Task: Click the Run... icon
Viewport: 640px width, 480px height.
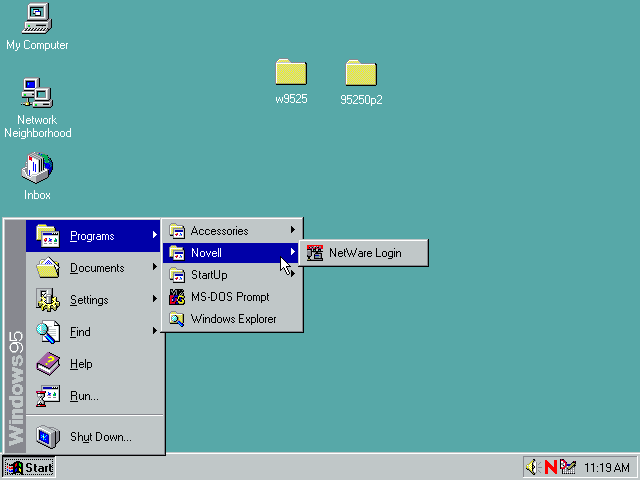Action: [x=48, y=396]
